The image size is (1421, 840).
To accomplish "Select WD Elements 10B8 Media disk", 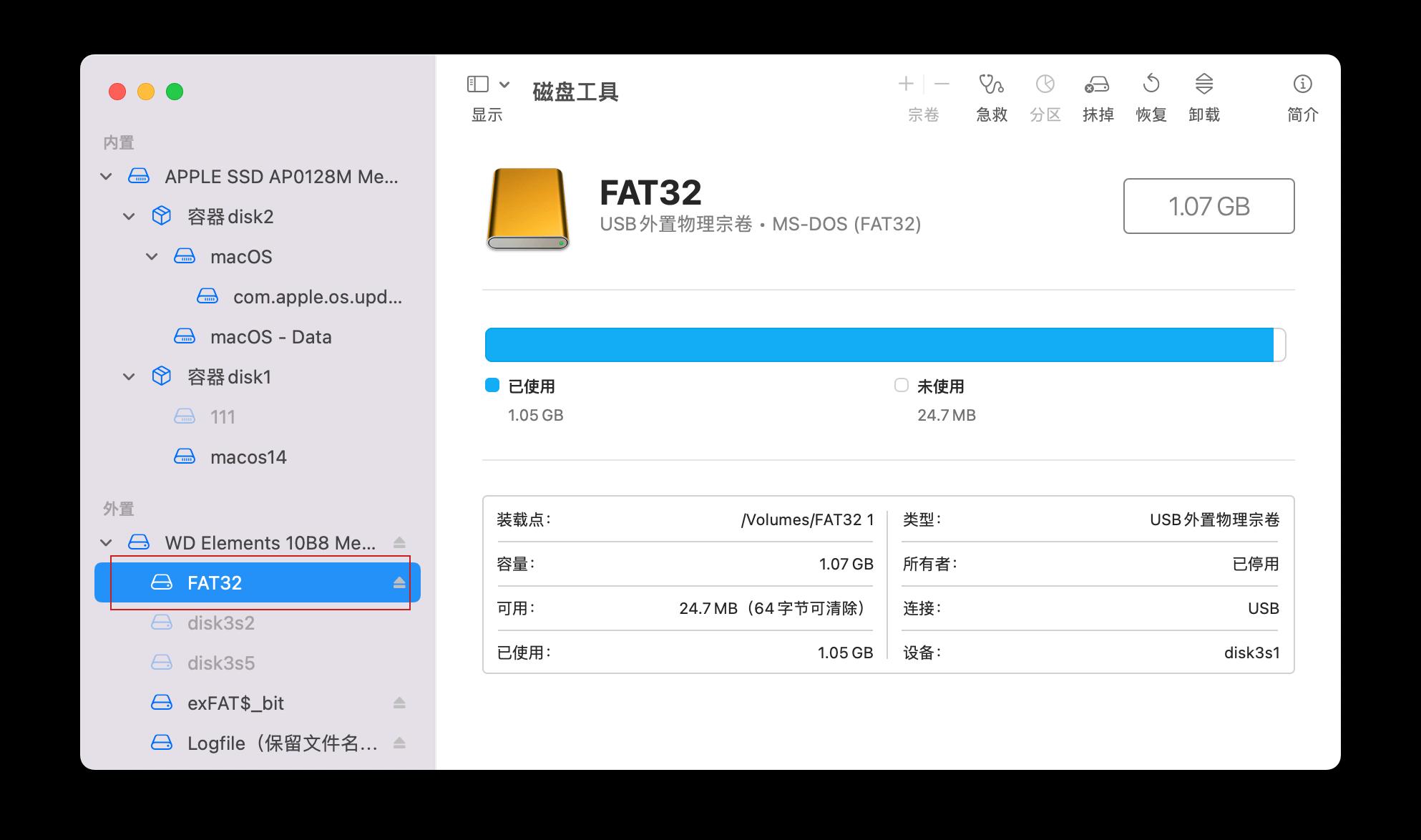I will pyautogui.click(x=258, y=543).
